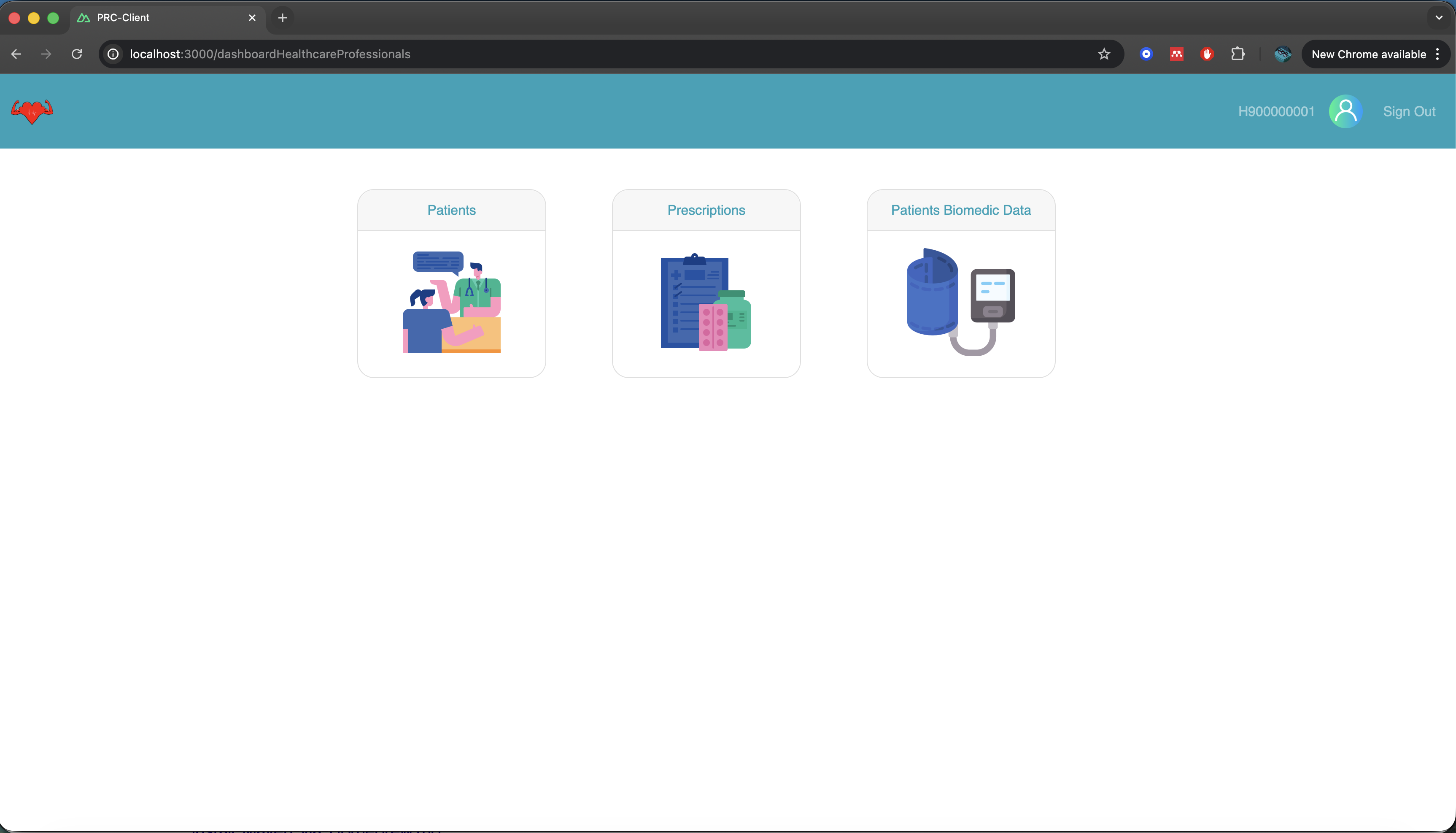Image resolution: width=1456 pixels, height=833 pixels.
Task: Reload the page with refresh icon
Action: [x=77, y=54]
